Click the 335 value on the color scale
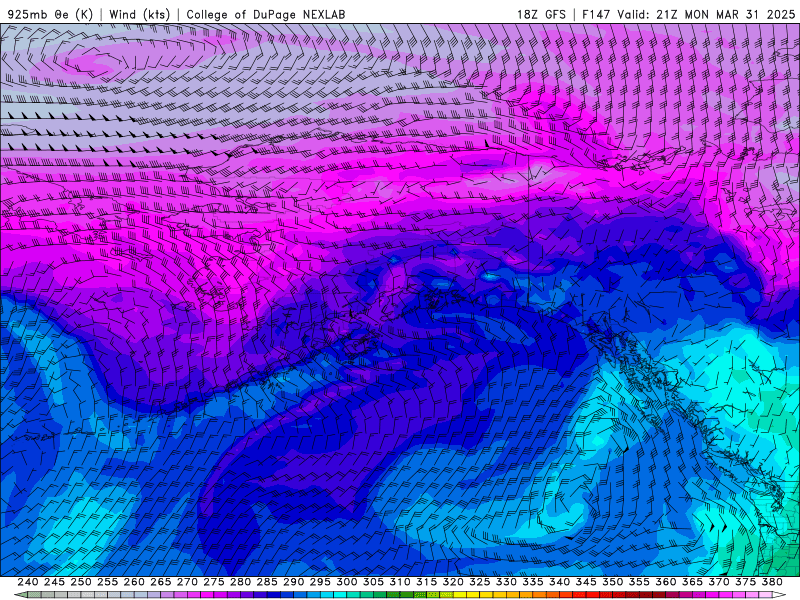This screenshot has height=600, width=800. [533, 582]
